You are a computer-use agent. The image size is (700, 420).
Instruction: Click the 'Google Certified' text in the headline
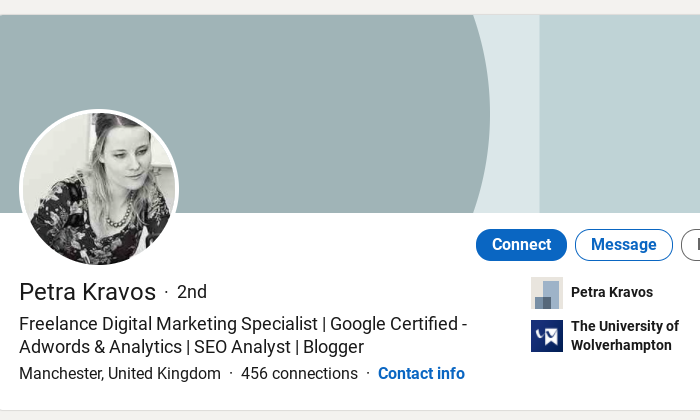394,324
